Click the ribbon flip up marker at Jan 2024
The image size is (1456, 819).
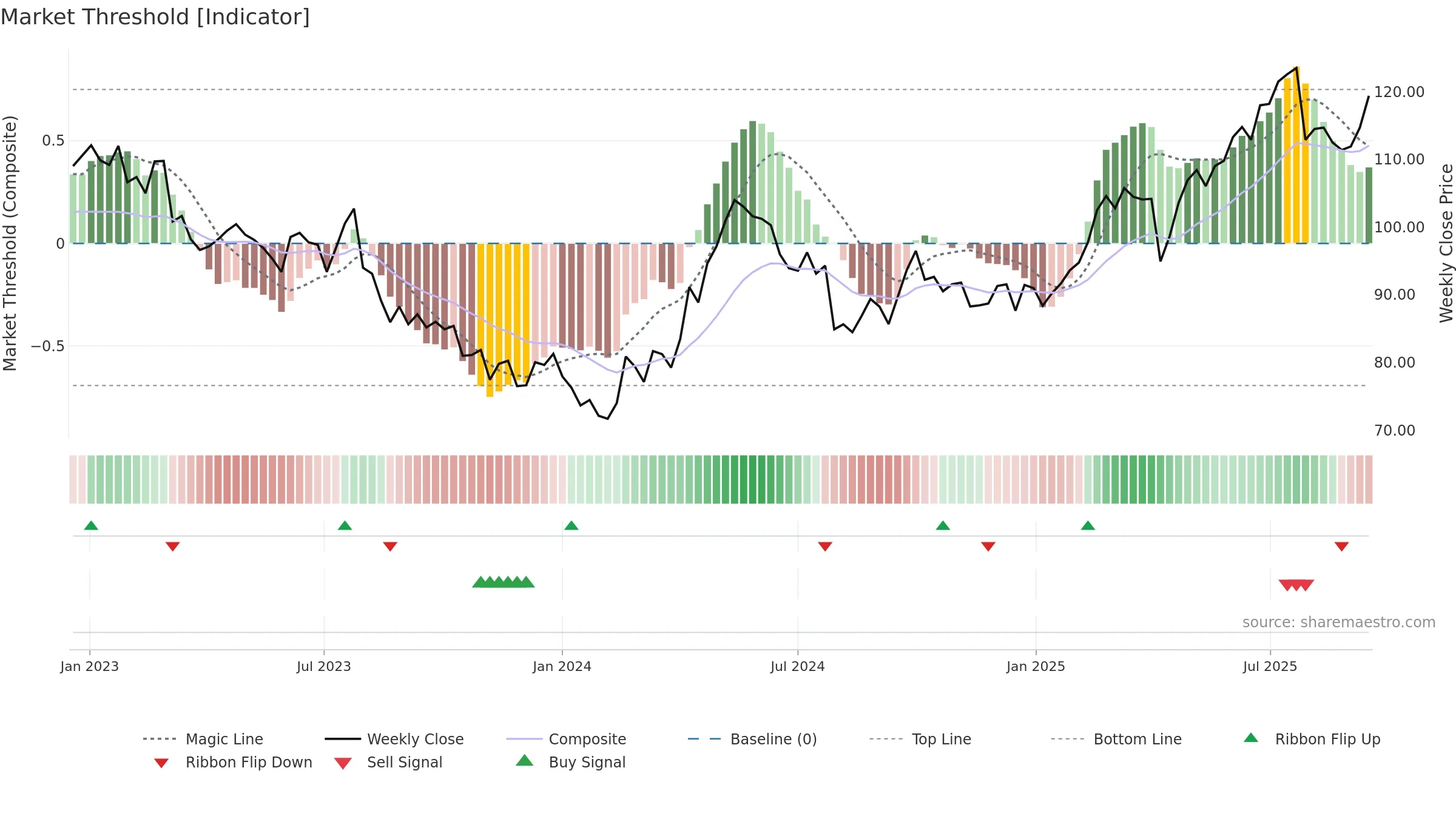[x=571, y=525]
